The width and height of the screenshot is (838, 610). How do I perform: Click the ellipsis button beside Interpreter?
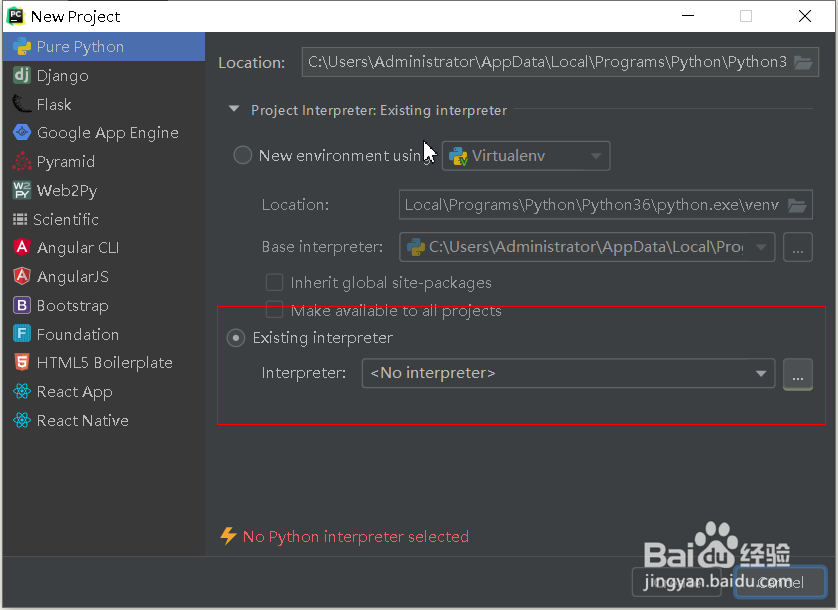click(x=797, y=374)
